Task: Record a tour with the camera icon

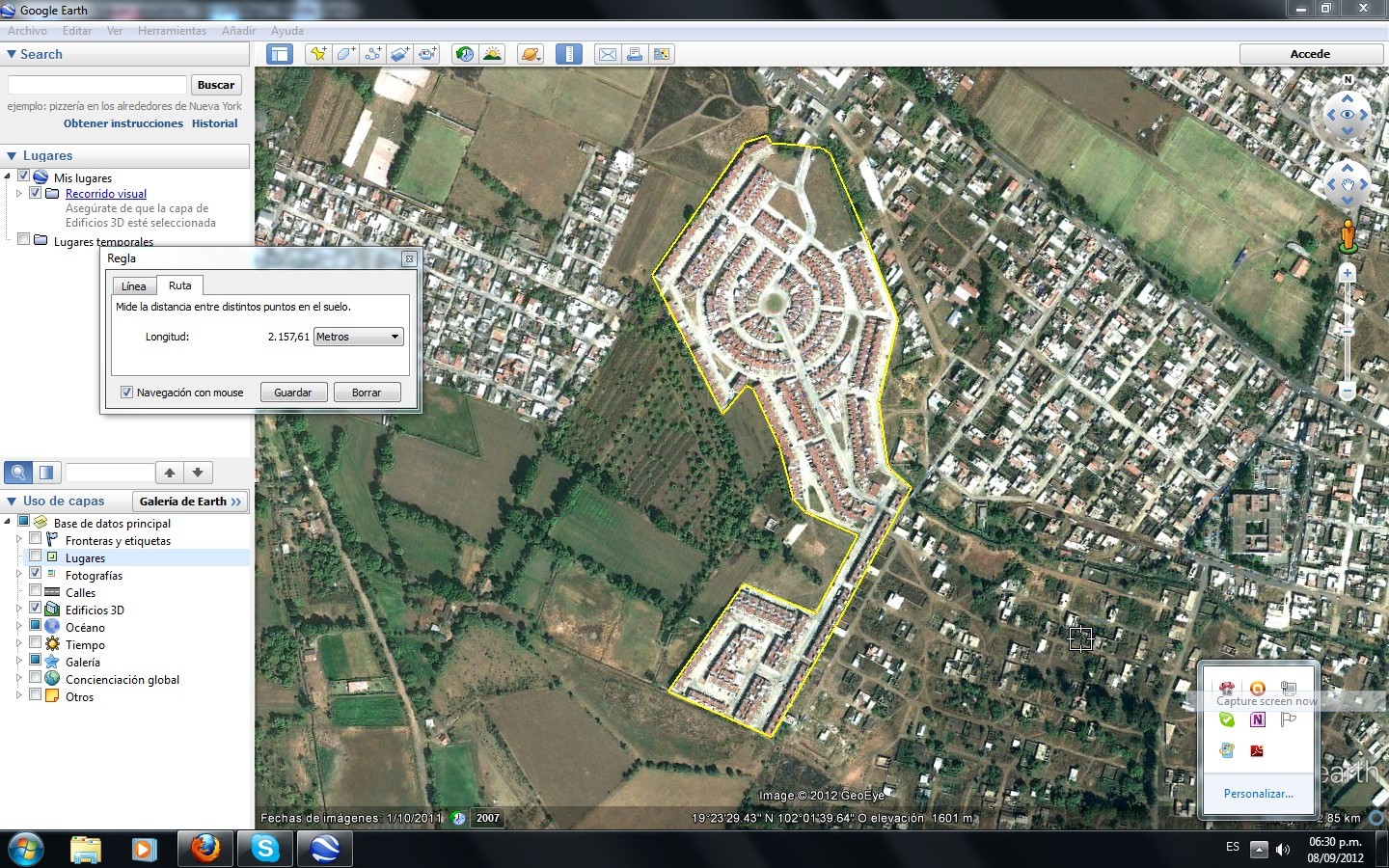Action: 426,54
